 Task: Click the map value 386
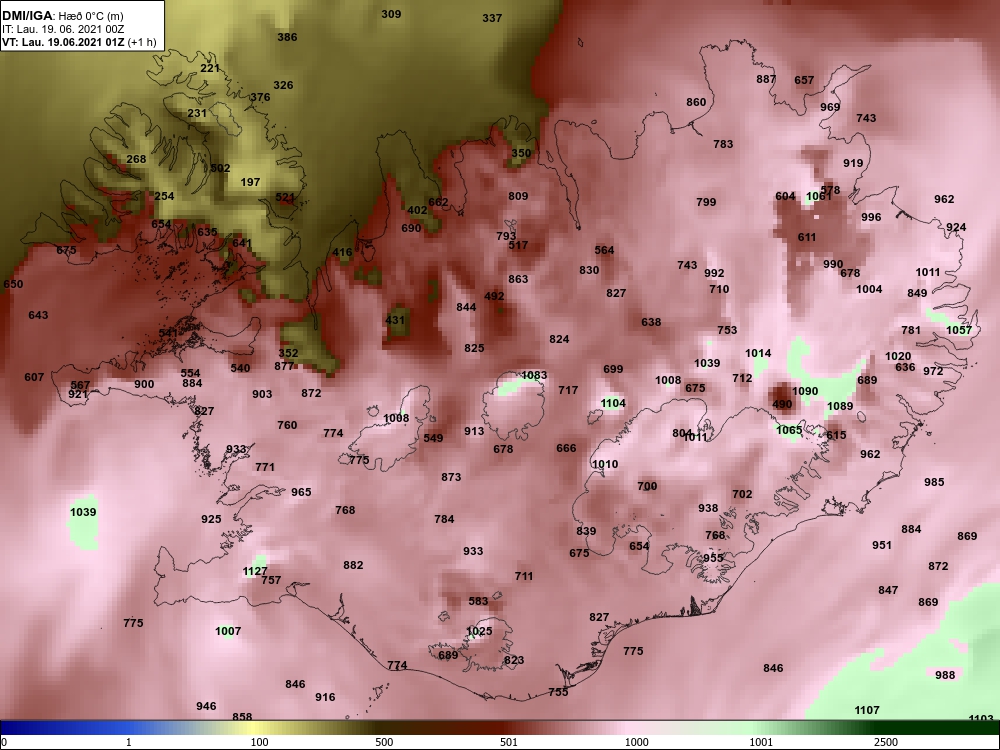click(287, 37)
